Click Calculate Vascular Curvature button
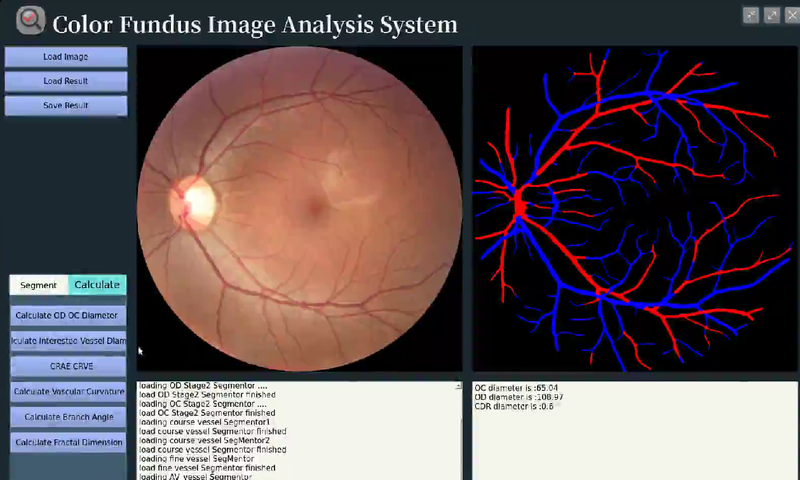 click(68, 392)
